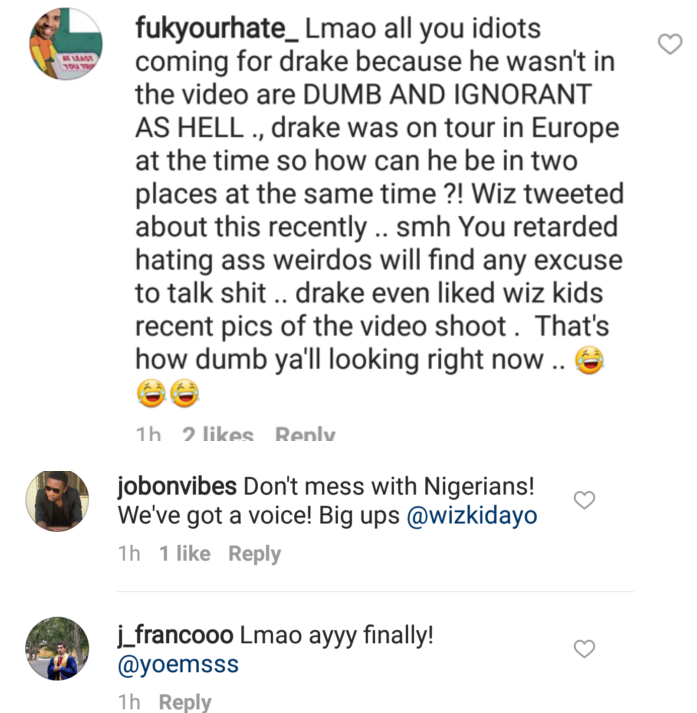Reply to the fukyourhate_ comment
Viewport: 697px width, 713px height.
tap(305, 435)
